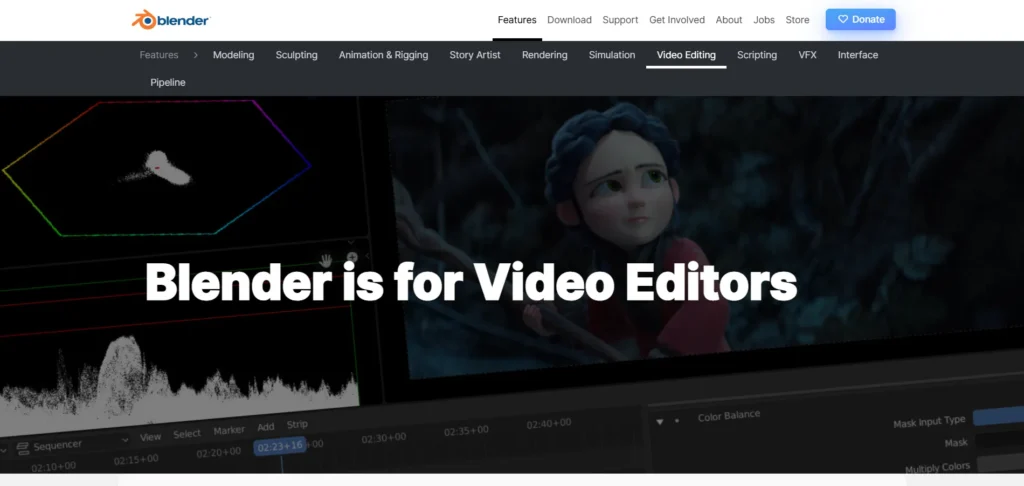The width and height of the screenshot is (1024, 486).
Task: Open the Story Artist tab
Action: click(x=475, y=55)
